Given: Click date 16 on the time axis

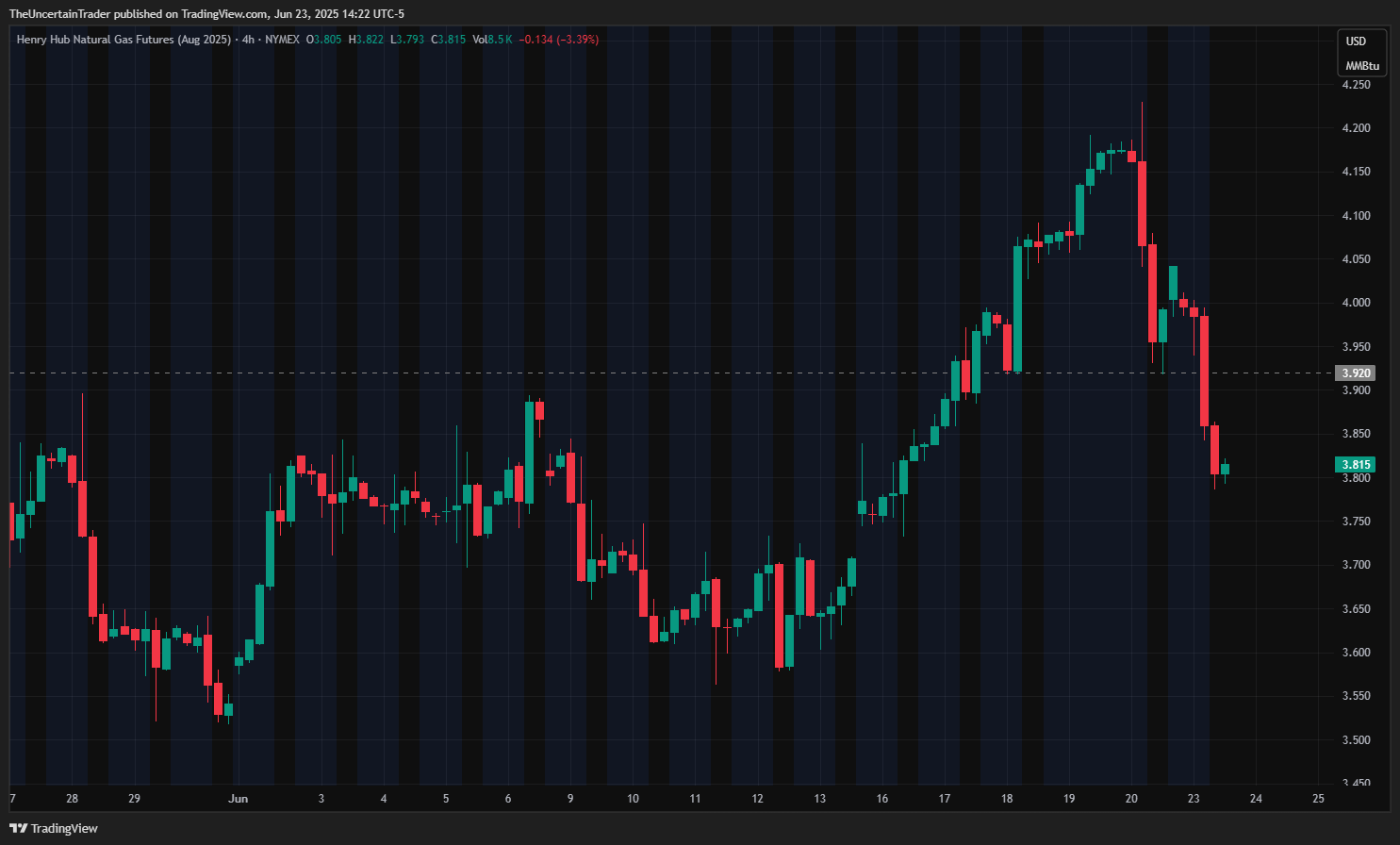Looking at the screenshot, I should [882, 799].
